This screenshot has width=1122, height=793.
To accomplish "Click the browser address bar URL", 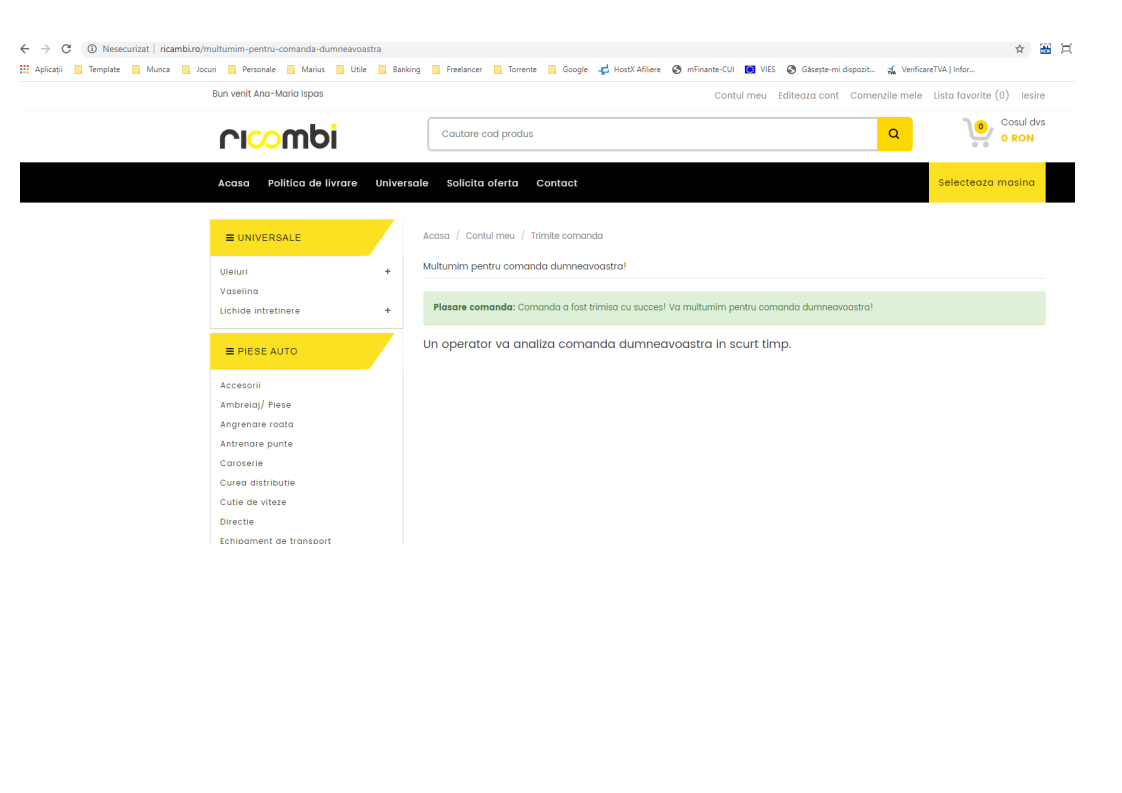I will pos(270,49).
